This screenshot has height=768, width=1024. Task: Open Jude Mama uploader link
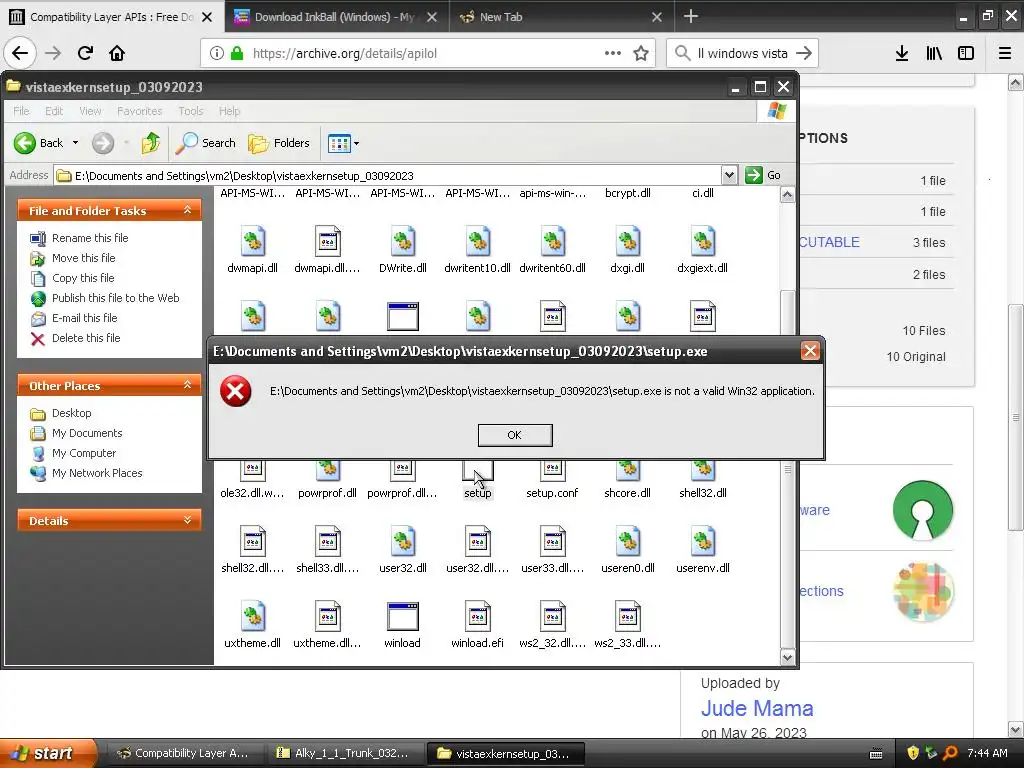(x=757, y=708)
